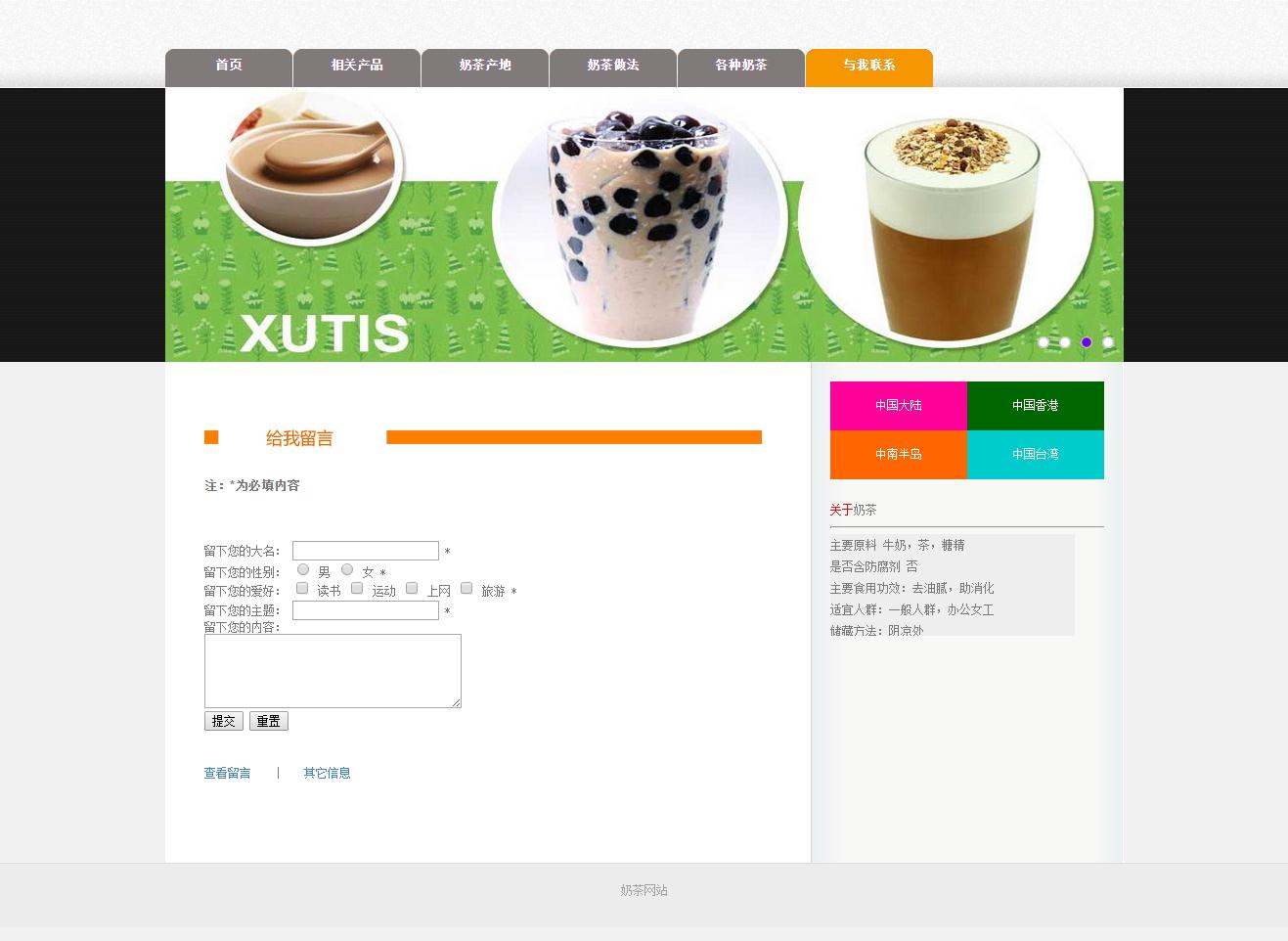Switch to the 奶茶做法 tab

click(613, 66)
